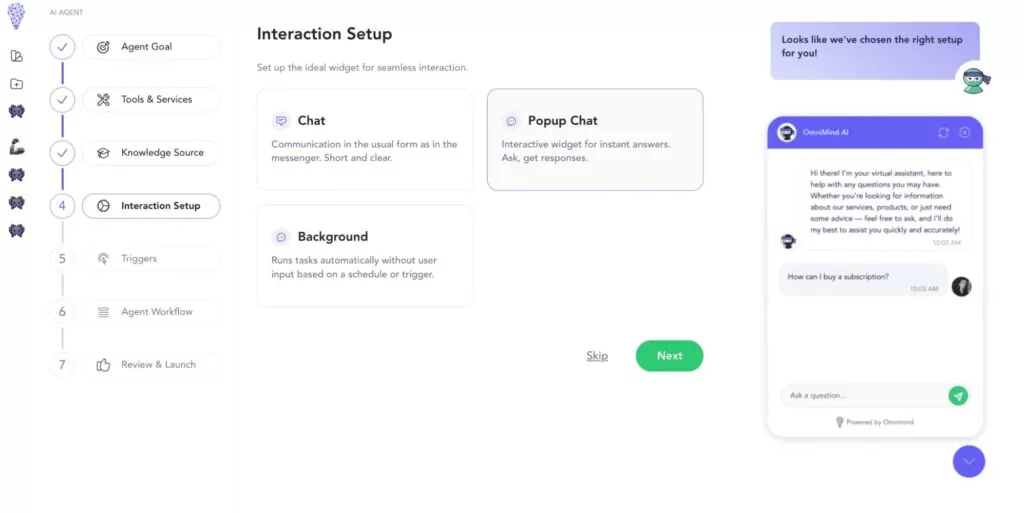
Task: Collapse the chat widget with the round chevron button
Action: [x=969, y=461]
